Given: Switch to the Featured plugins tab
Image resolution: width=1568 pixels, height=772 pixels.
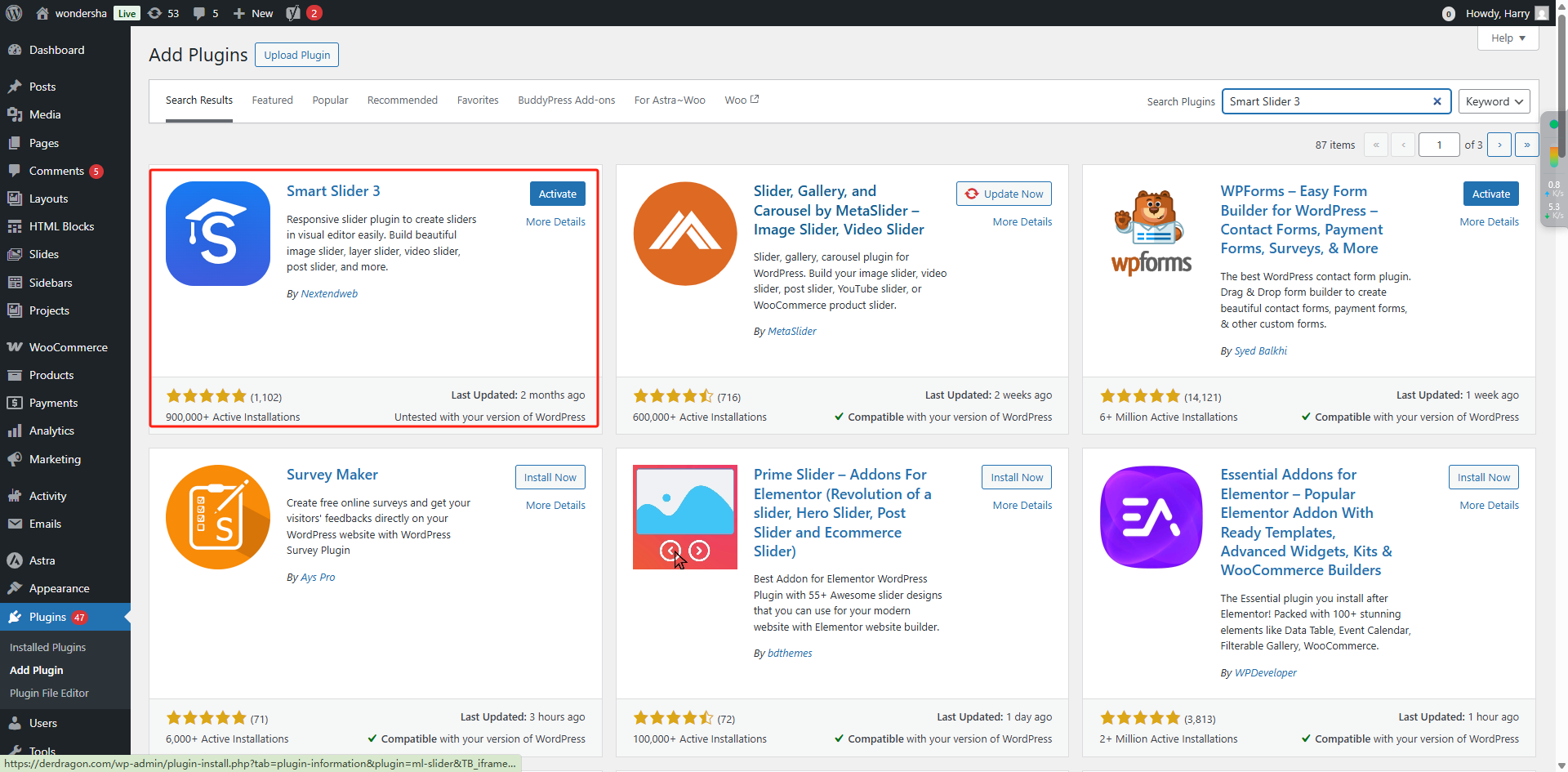Looking at the screenshot, I should pos(272,100).
